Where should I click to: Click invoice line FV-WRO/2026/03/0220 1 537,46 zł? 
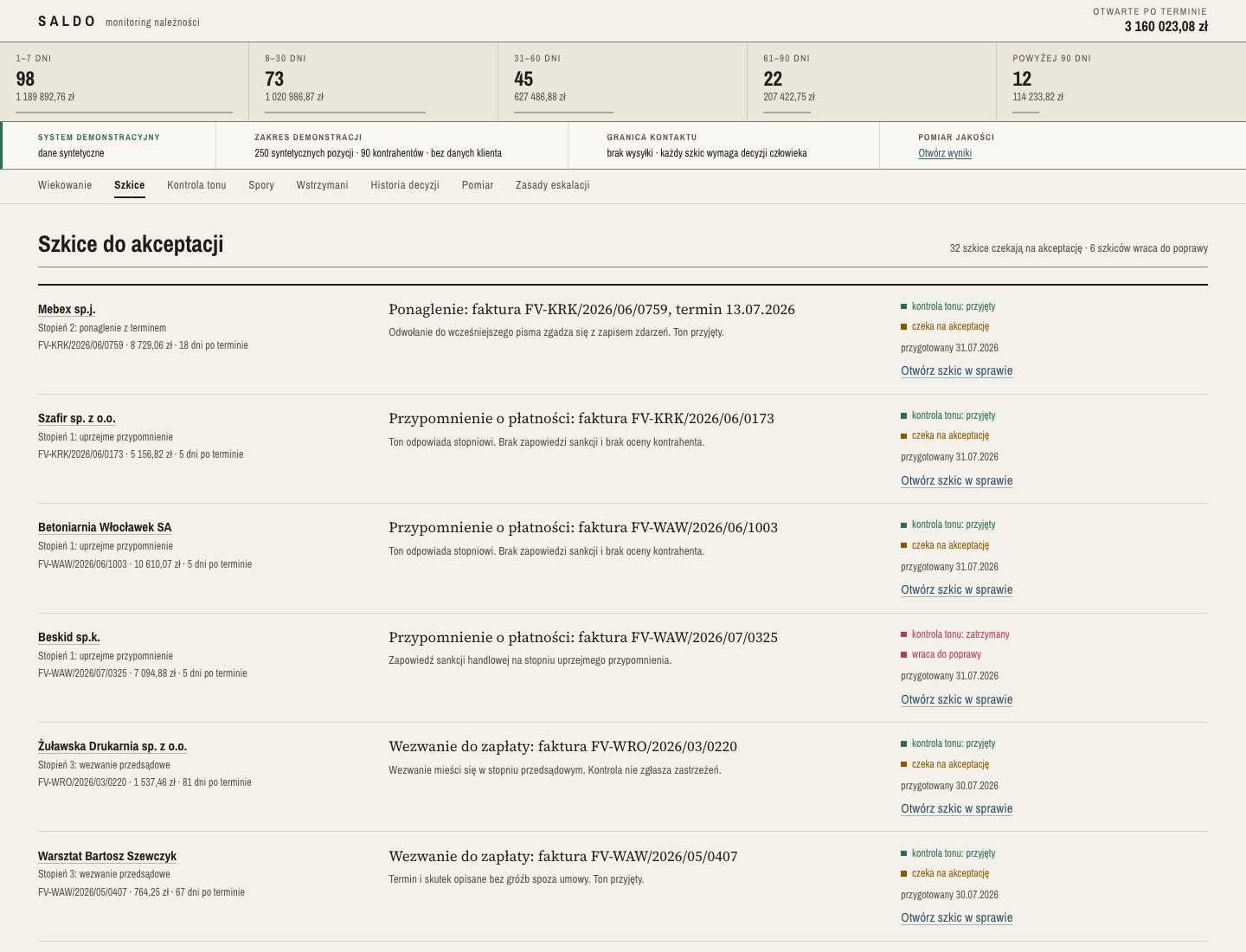click(x=145, y=782)
